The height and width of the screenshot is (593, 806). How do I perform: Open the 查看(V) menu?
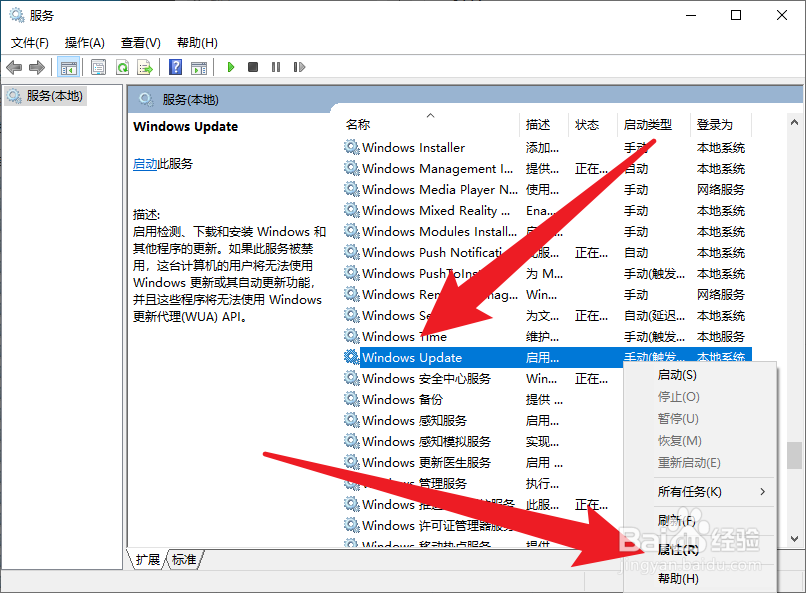pos(140,43)
